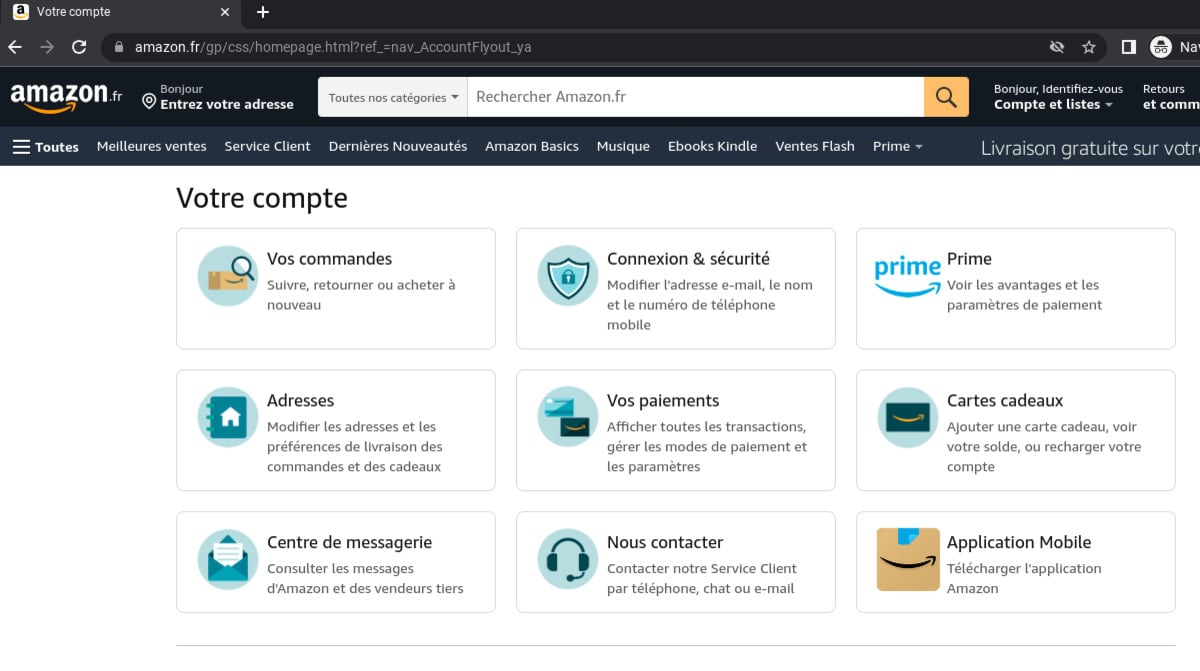Reload the page with refresh icon
The width and height of the screenshot is (1200, 671).
[x=80, y=47]
